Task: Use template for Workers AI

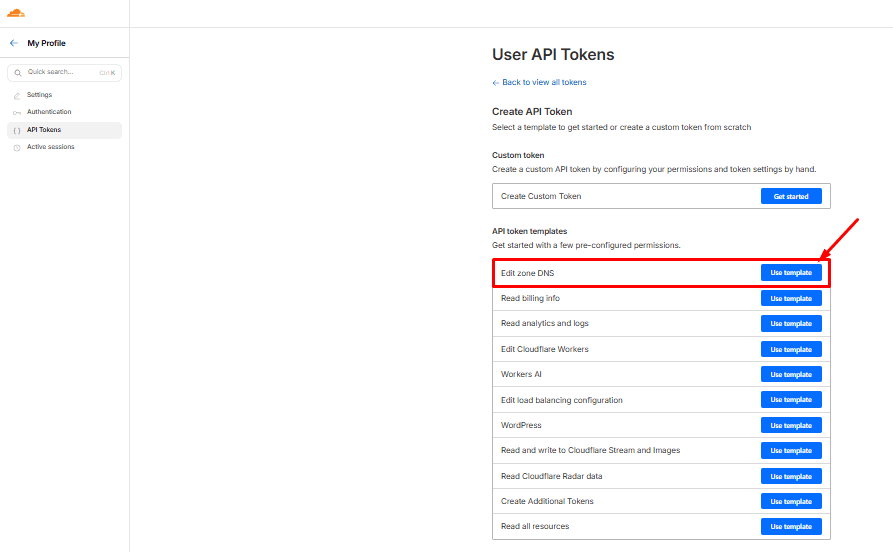Action: pyautogui.click(x=791, y=374)
